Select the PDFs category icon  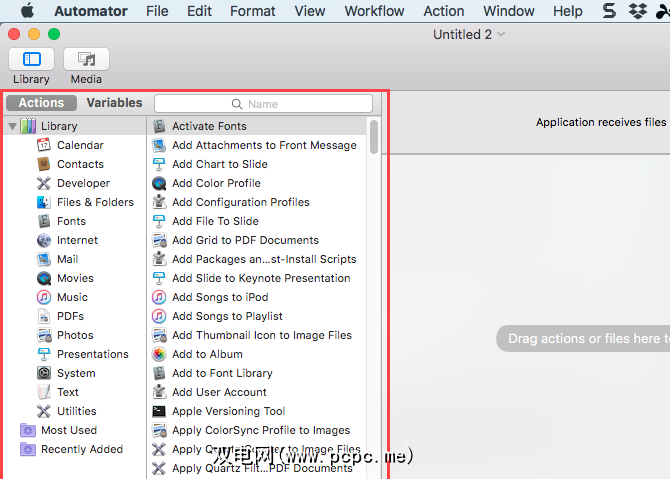[44, 316]
